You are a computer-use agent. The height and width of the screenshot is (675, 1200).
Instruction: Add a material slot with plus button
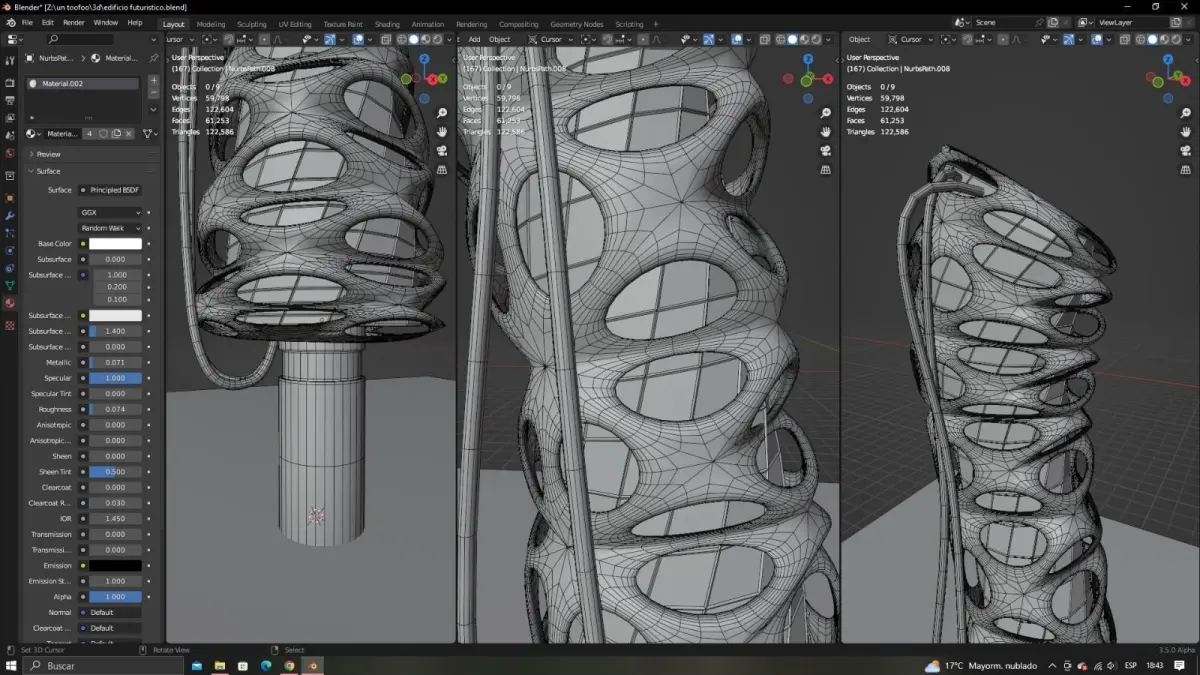[153, 80]
